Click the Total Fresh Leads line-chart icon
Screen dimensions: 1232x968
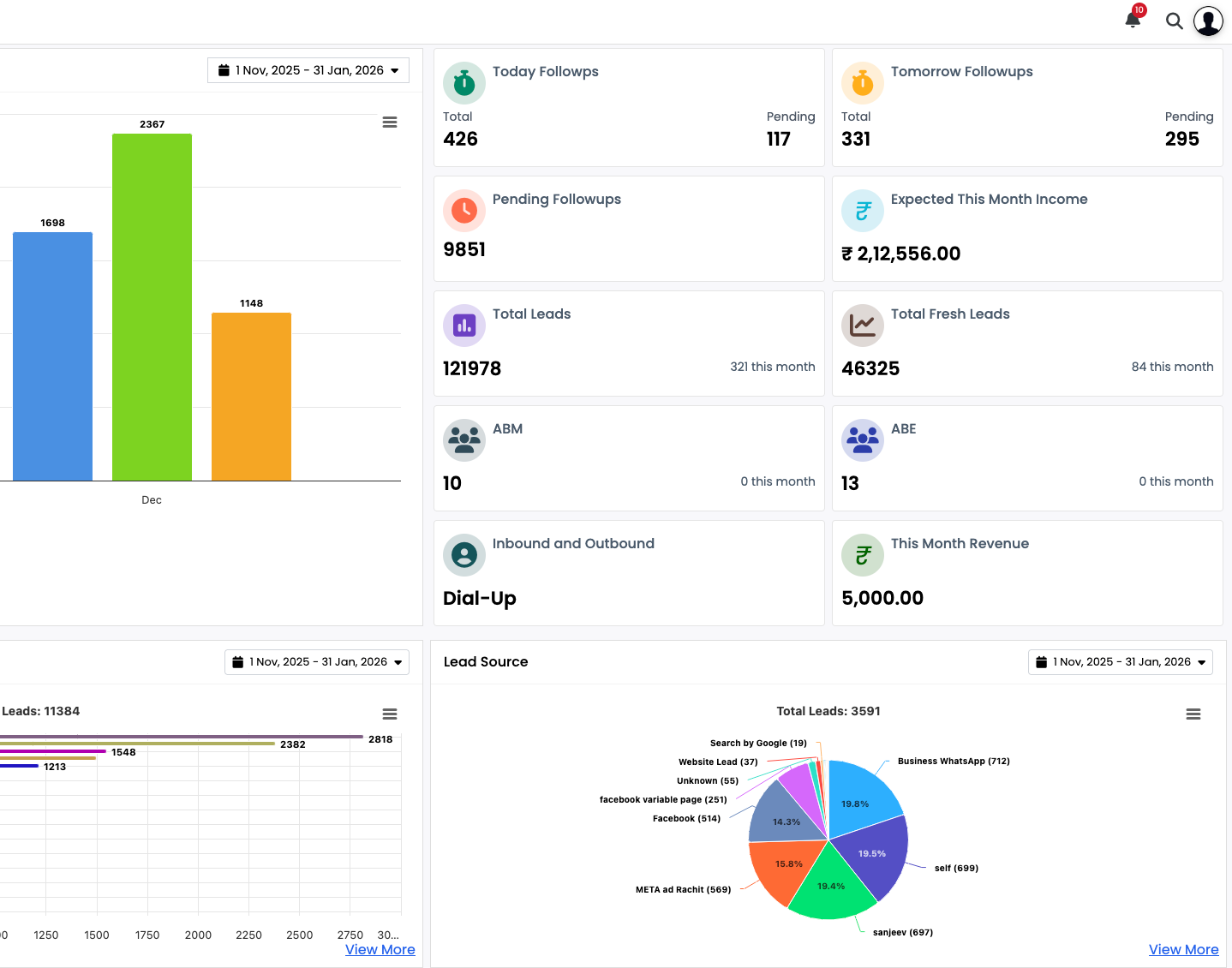click(862, 326)
